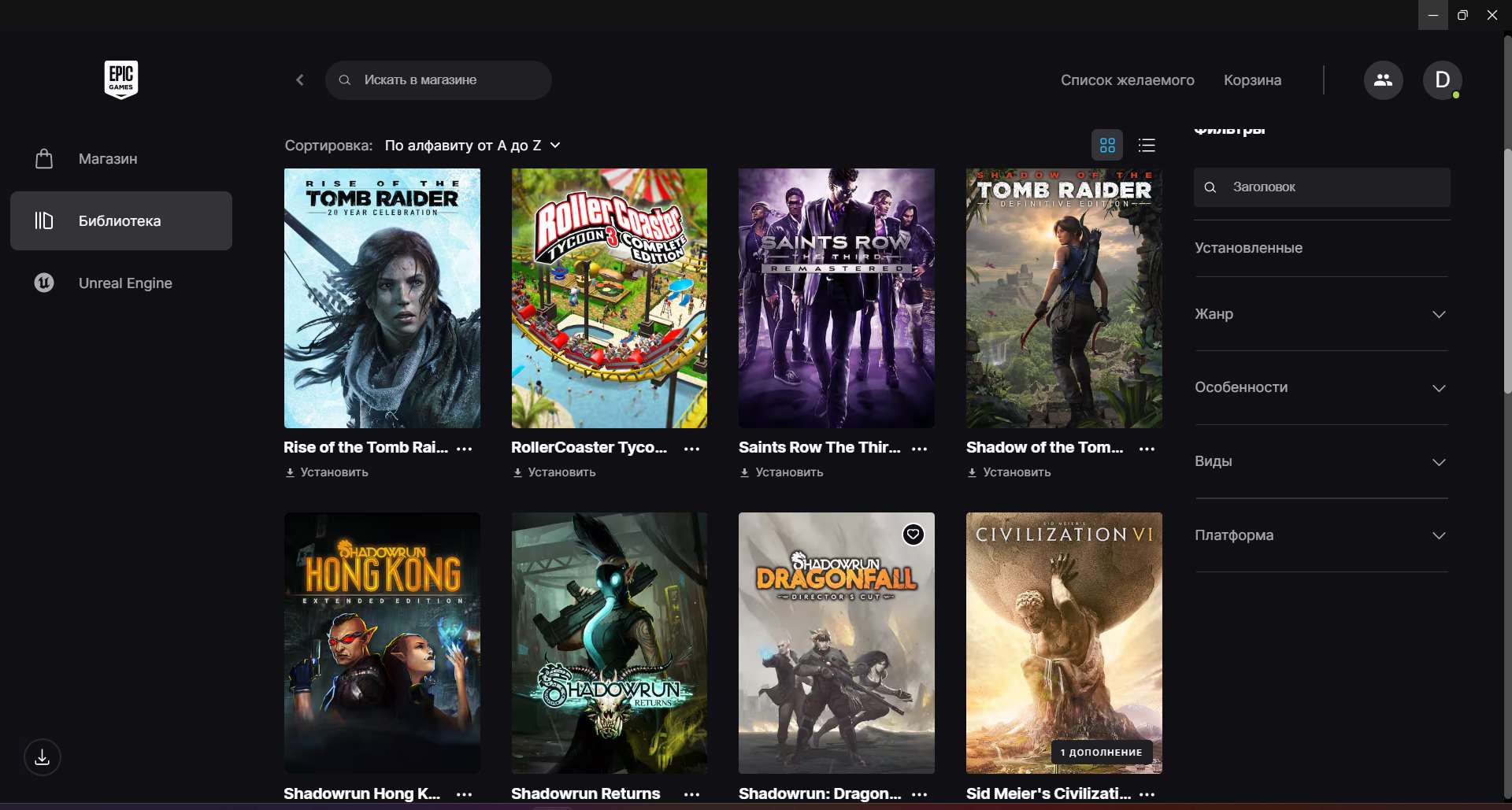Open more options for Shadowrun Returns

[x=691, y=794]
